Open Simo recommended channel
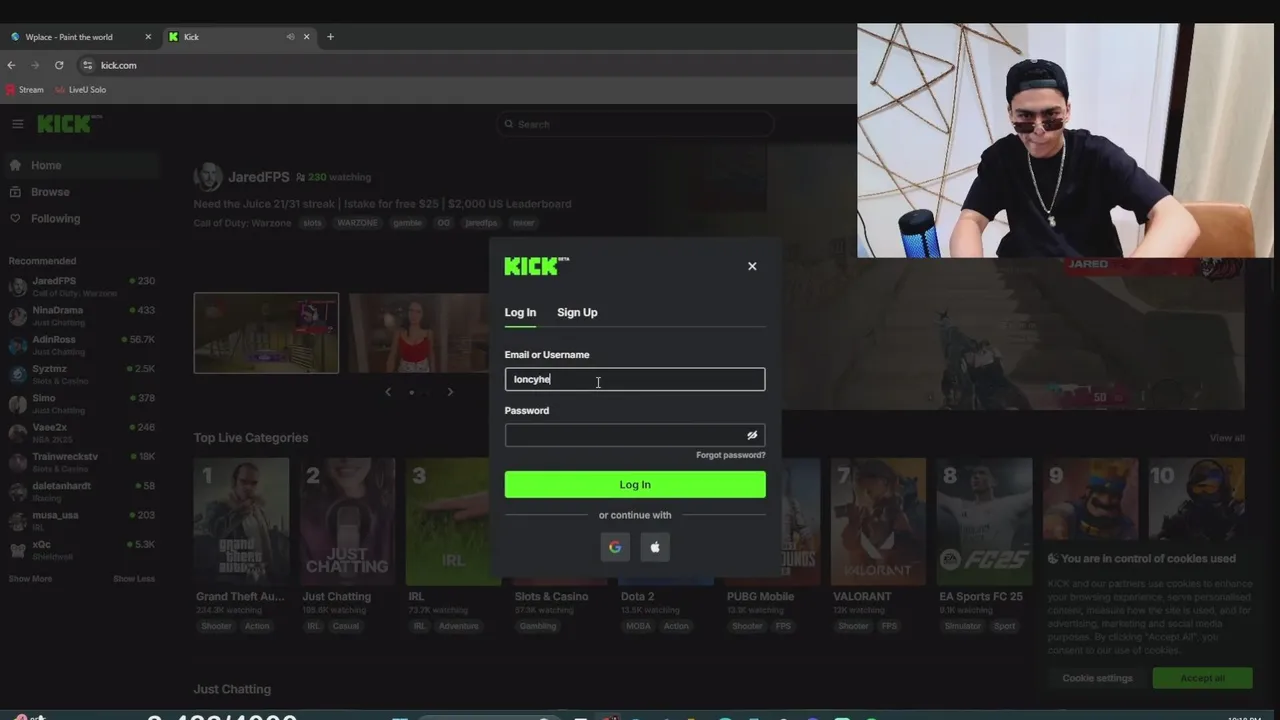Screen dimensions: 1280x720 click(80, 403)
